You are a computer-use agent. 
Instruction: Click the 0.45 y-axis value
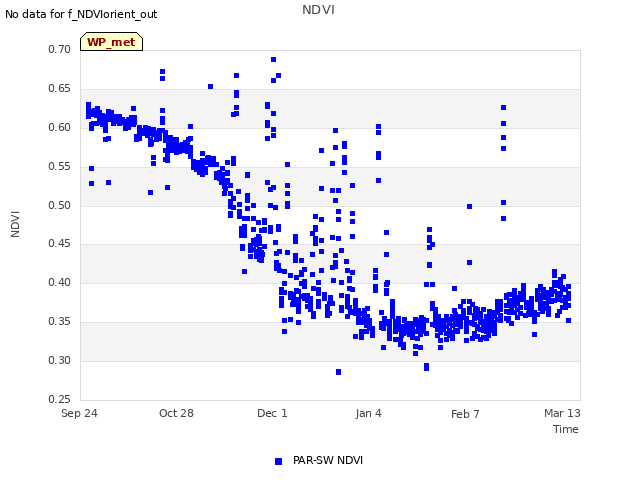[59, 243]
